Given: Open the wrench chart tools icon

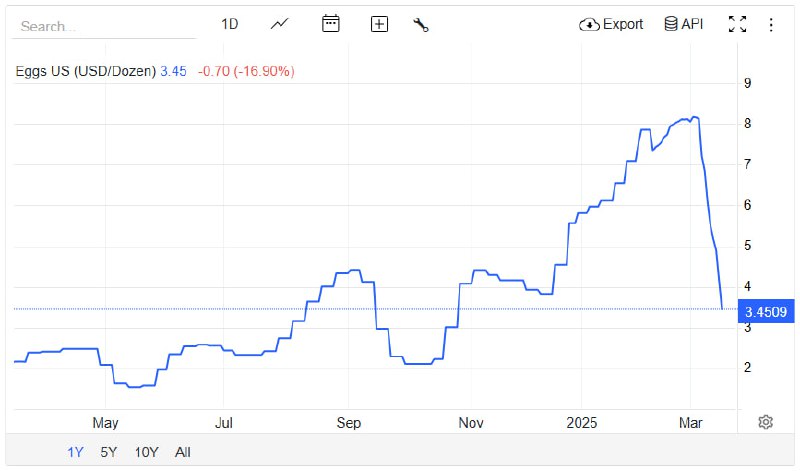Looking at the screenshot, I should [421, 24].
